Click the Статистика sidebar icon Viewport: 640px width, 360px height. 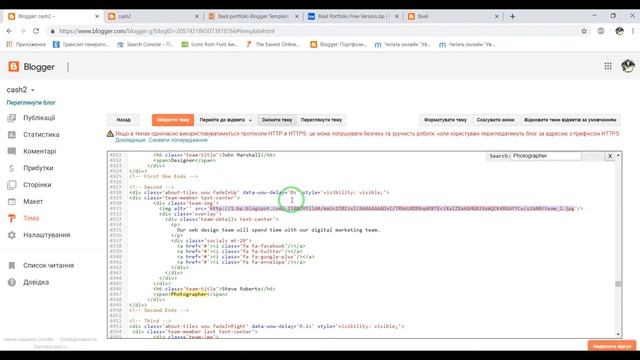pos(12,134)
